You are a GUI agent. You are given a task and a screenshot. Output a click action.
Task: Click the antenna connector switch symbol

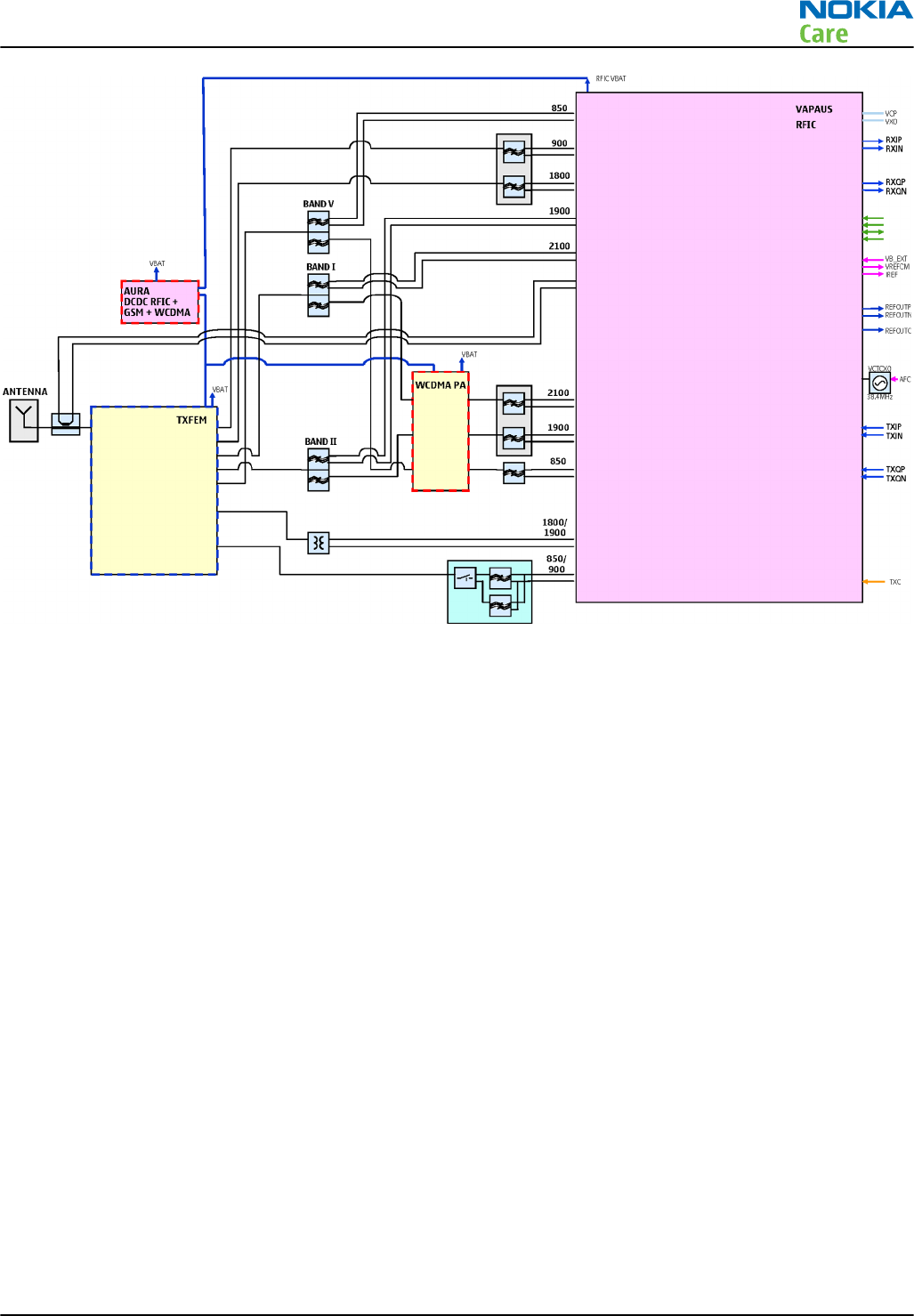coord(66,424)
